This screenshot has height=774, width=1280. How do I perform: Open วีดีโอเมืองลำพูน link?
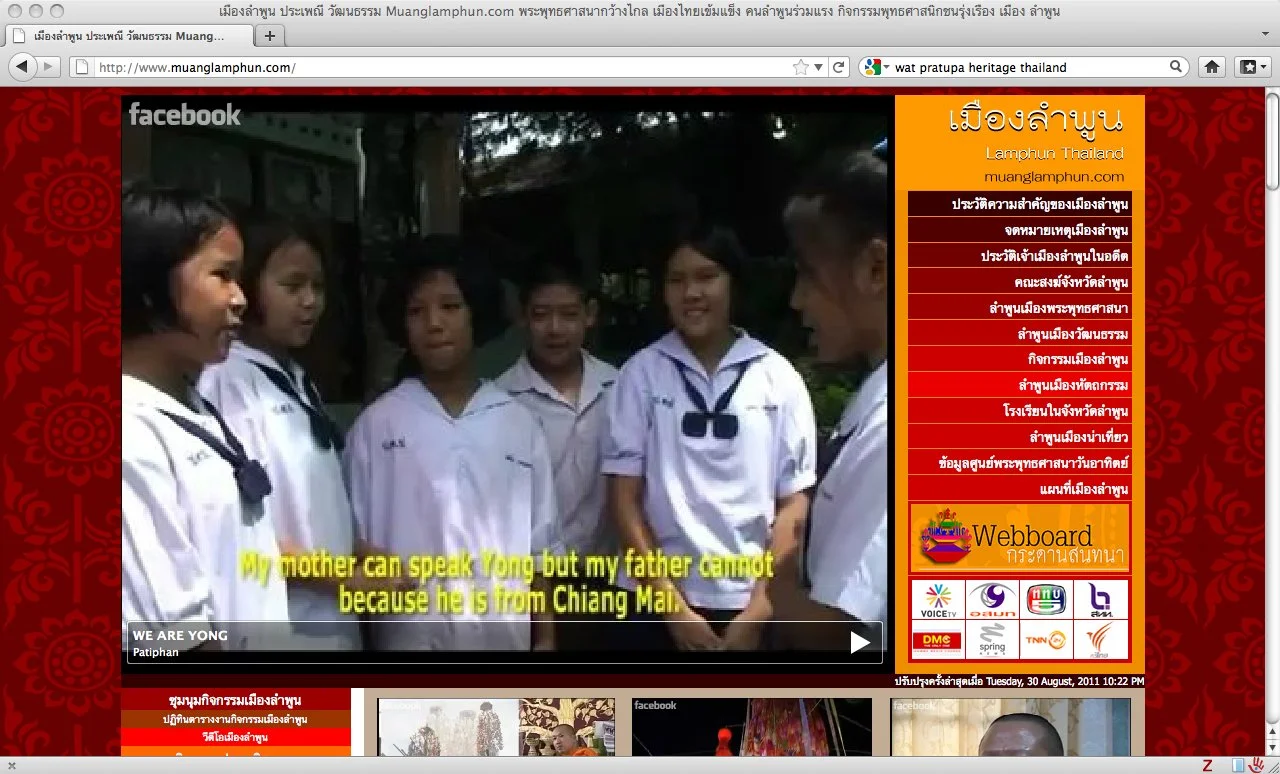point(236,737)
